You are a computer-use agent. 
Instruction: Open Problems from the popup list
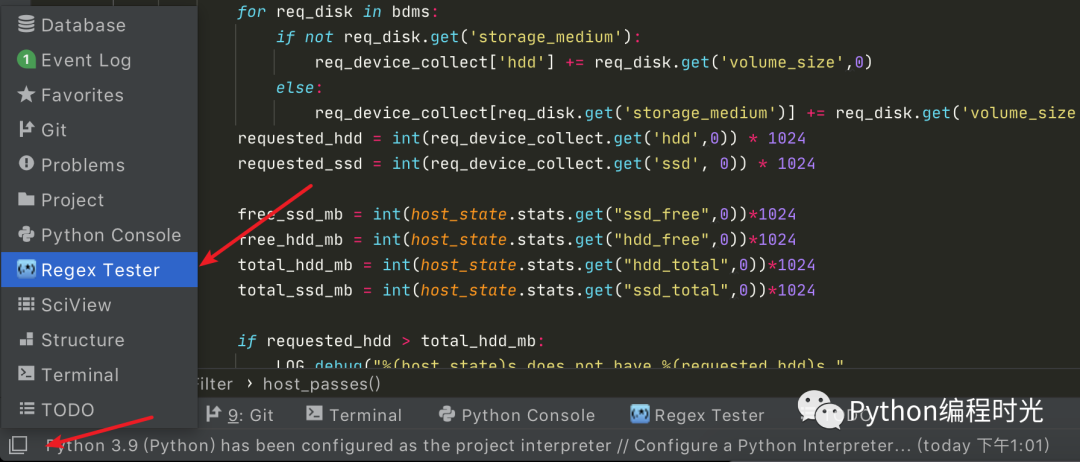[x=82, y=165]
